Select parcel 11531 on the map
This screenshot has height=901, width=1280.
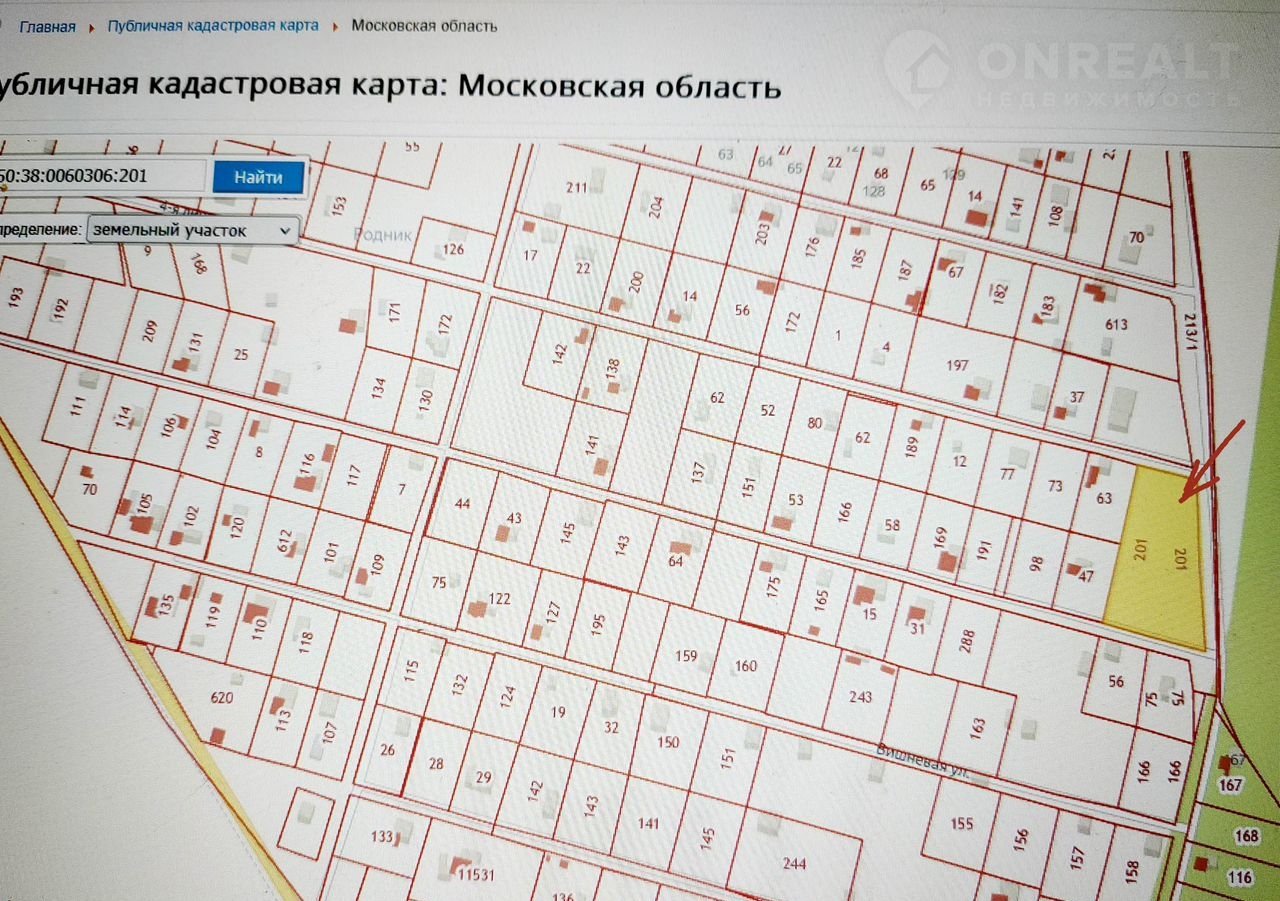476,873
